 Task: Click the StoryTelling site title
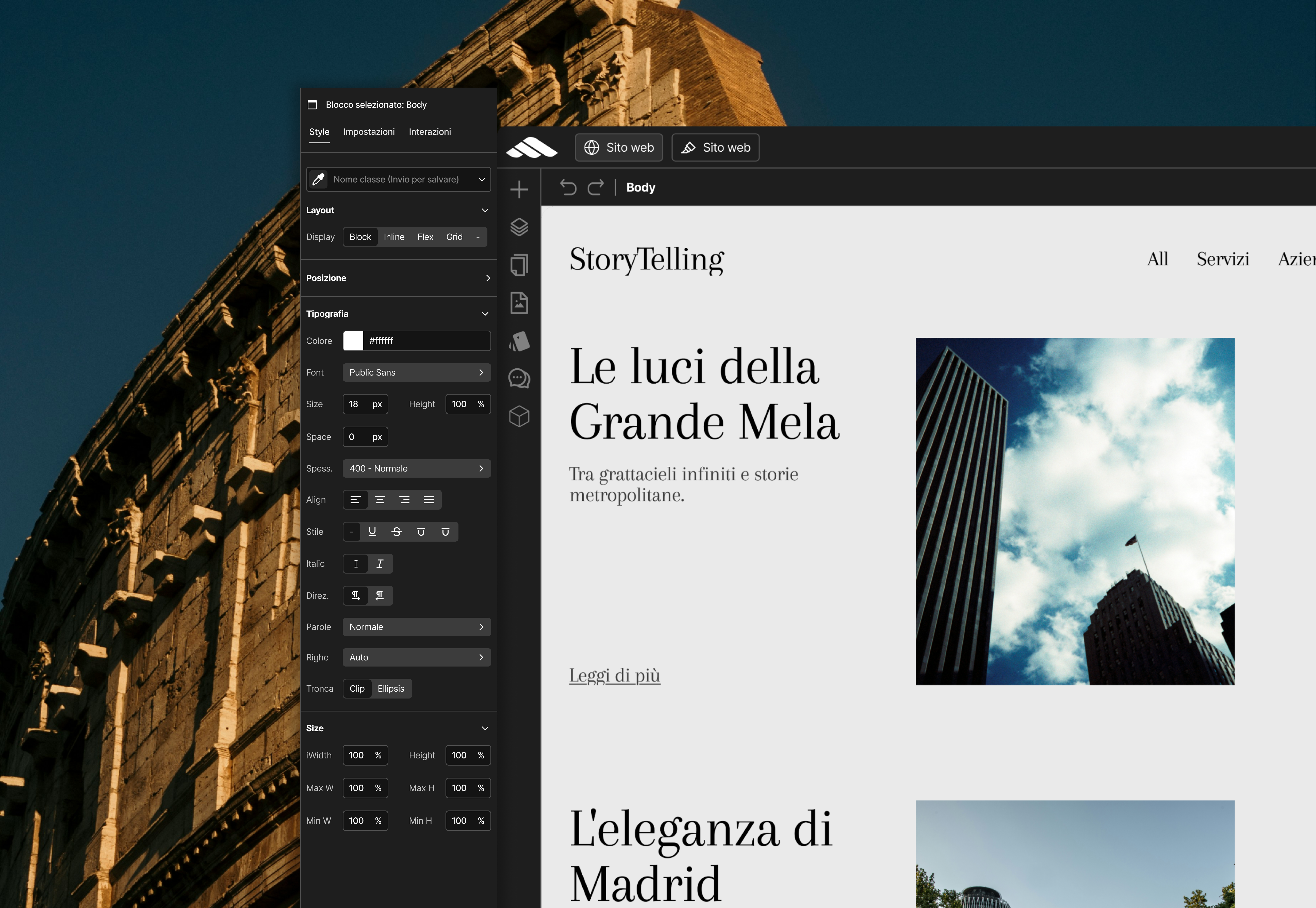(x=647, y=260)
